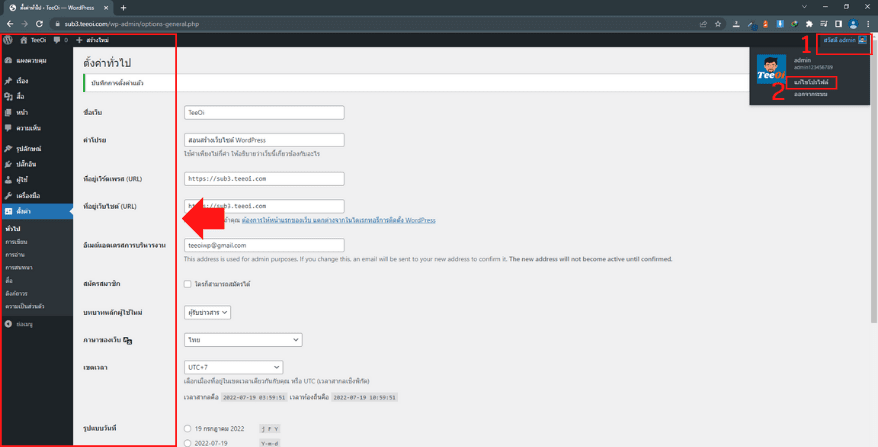Click the WordPress address (URL) field
This screenshot has width=878, height=447.
[x=264, y=179]
